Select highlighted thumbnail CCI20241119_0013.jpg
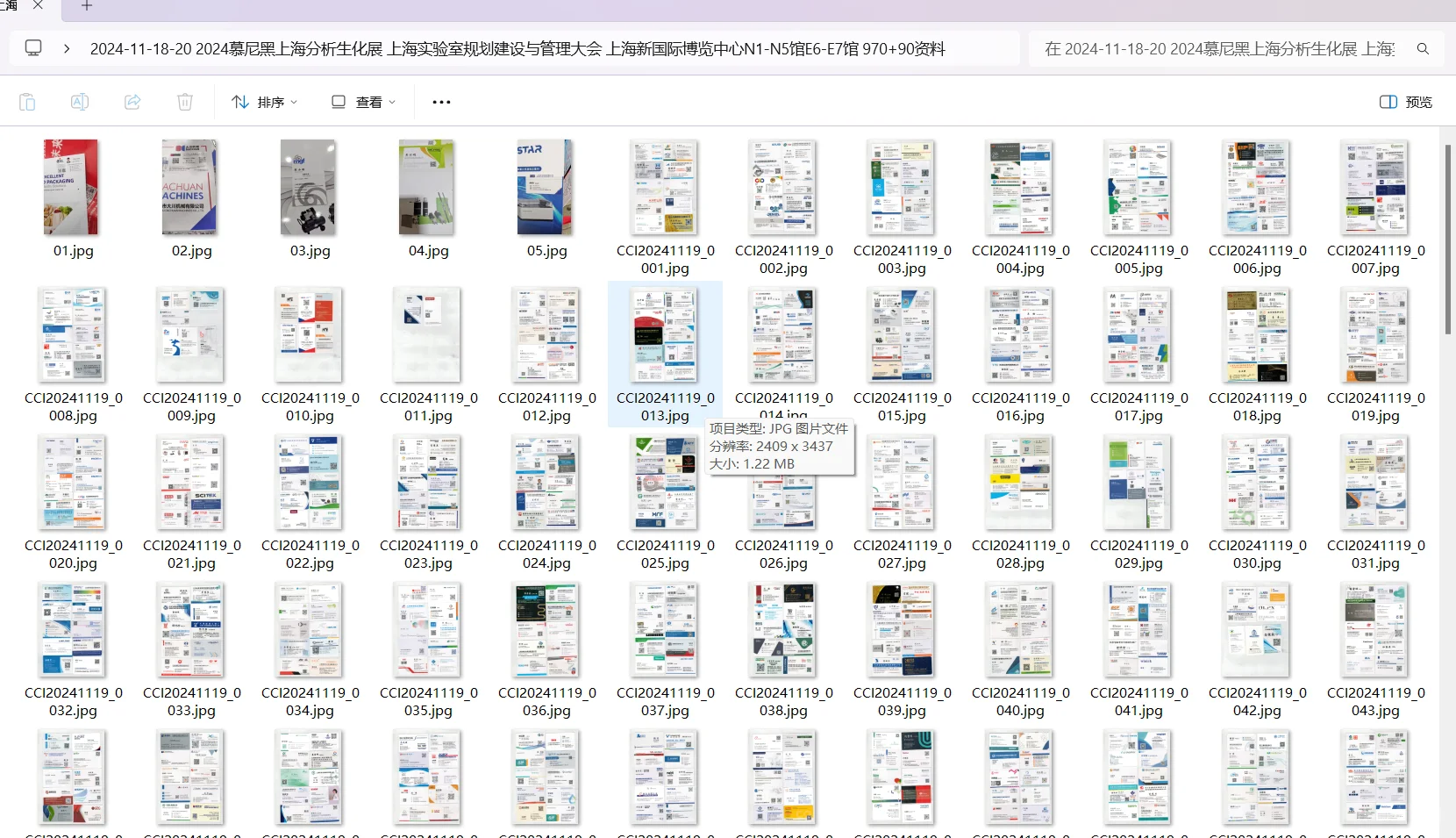1456x838 pixels. click(665, 334)
